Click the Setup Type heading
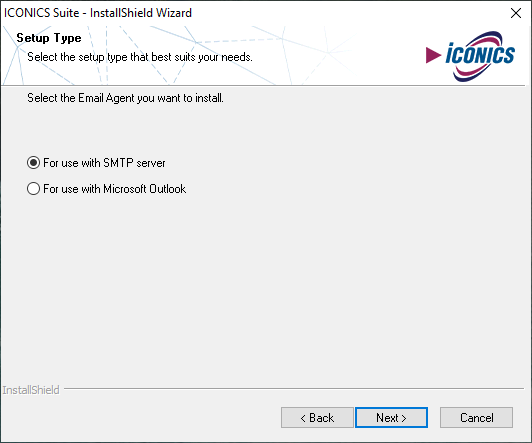Screen dimensions: 532x443 coord(49,38)
